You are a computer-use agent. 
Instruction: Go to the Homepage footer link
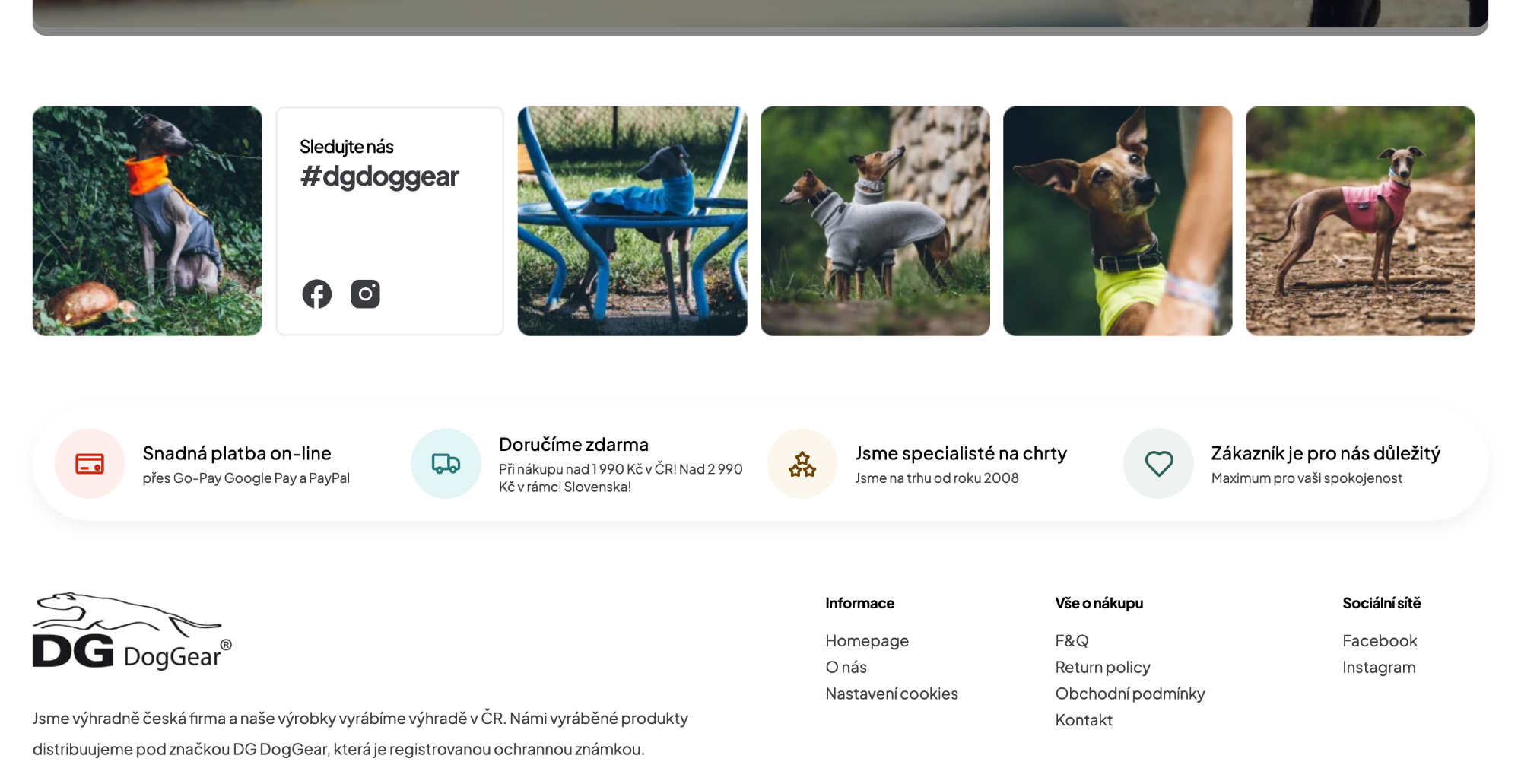click(x=867, y=641)
